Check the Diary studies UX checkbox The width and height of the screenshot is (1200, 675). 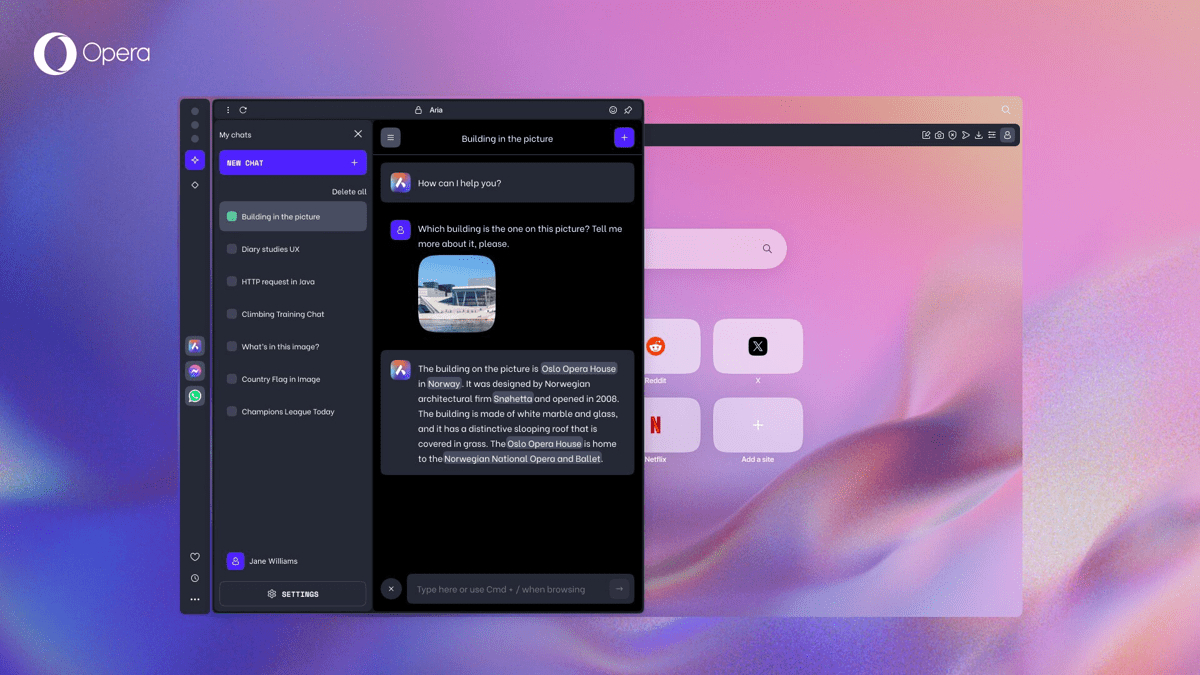[232, 249]
